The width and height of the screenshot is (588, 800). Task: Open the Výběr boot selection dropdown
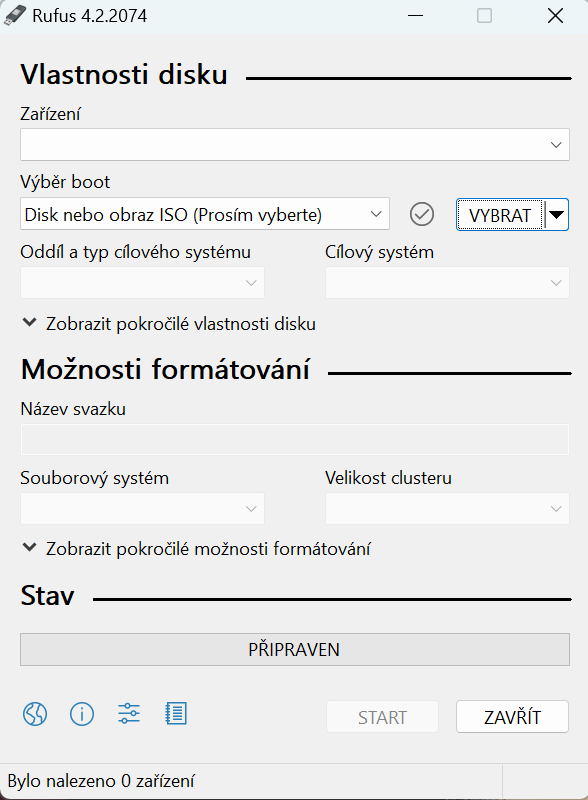pos(205,214)
